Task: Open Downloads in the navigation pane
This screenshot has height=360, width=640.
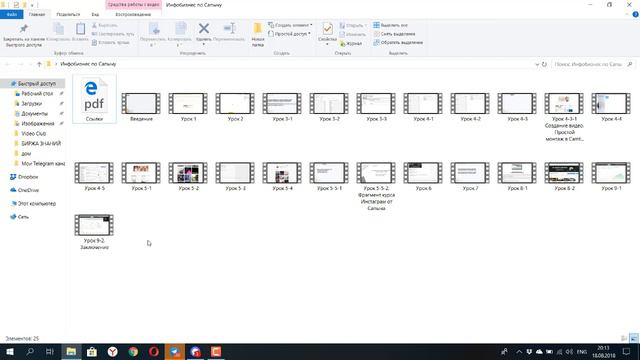Action: click(31, 104)
